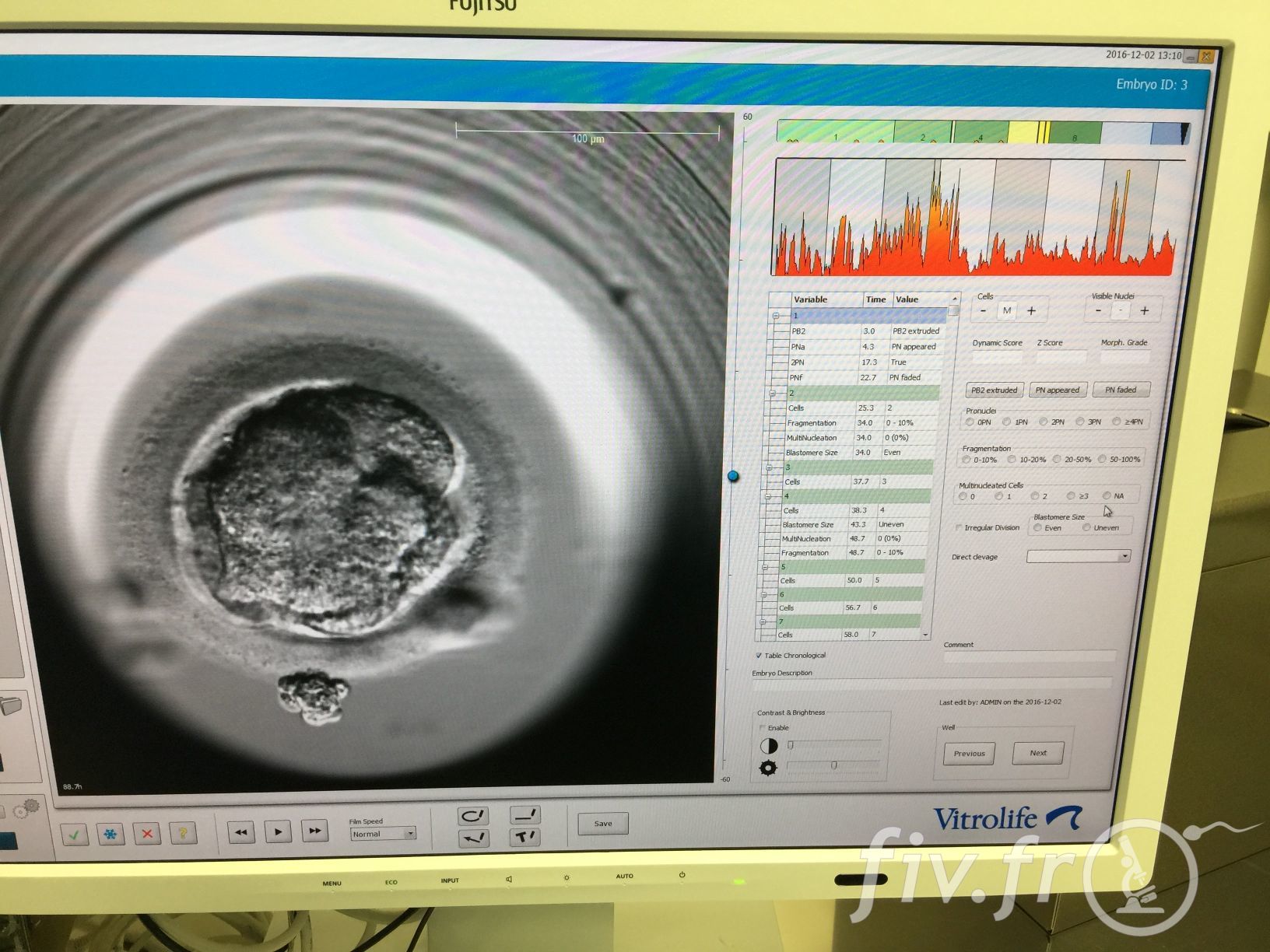This screenshot has height=952, width=1270.
Task: Choose 0-10% fragmentation
Action: (967, 459)
